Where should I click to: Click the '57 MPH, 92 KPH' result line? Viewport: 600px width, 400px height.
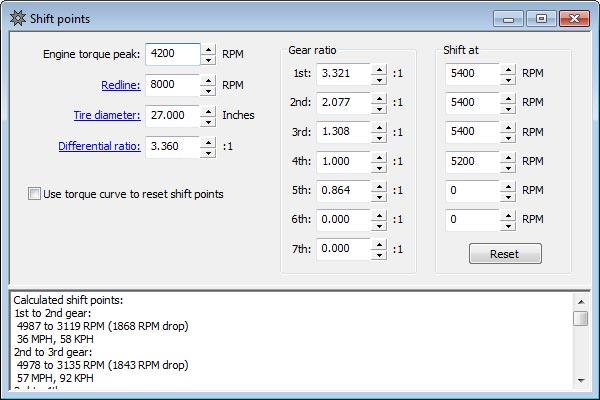pyautogui.click(x=55, y=378)
